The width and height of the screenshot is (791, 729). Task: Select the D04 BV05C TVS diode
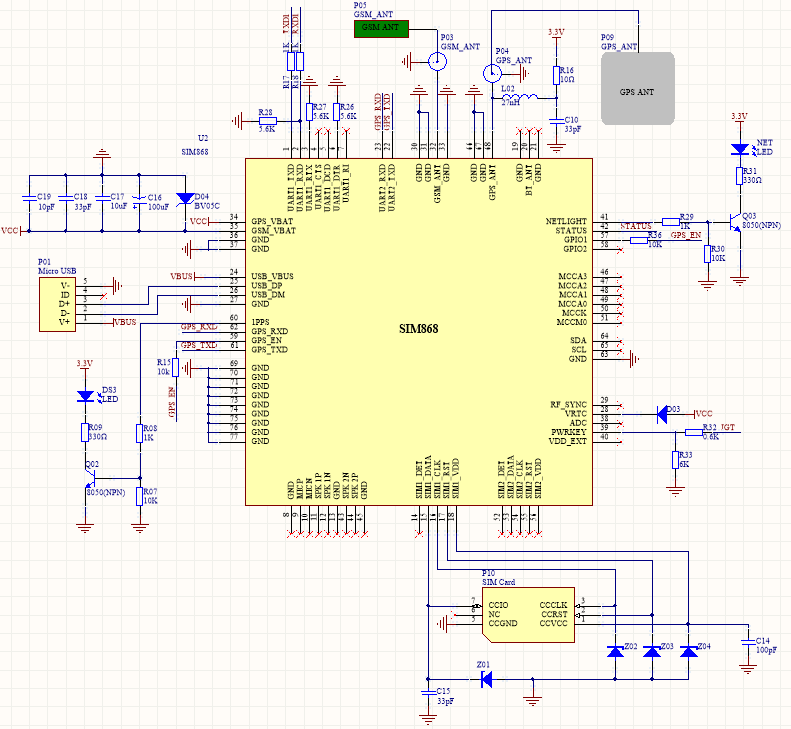(185, 199)
